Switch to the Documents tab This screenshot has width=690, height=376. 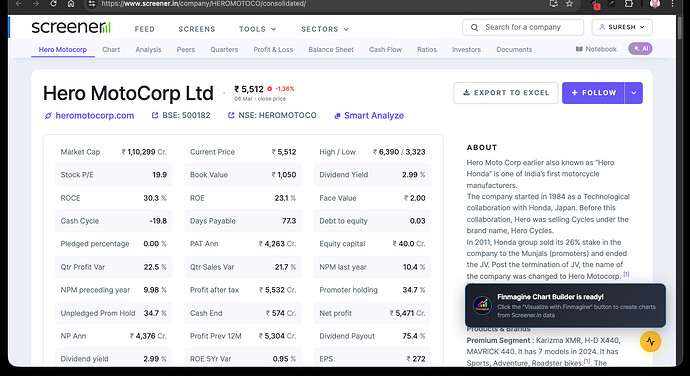tap(514, 49)
